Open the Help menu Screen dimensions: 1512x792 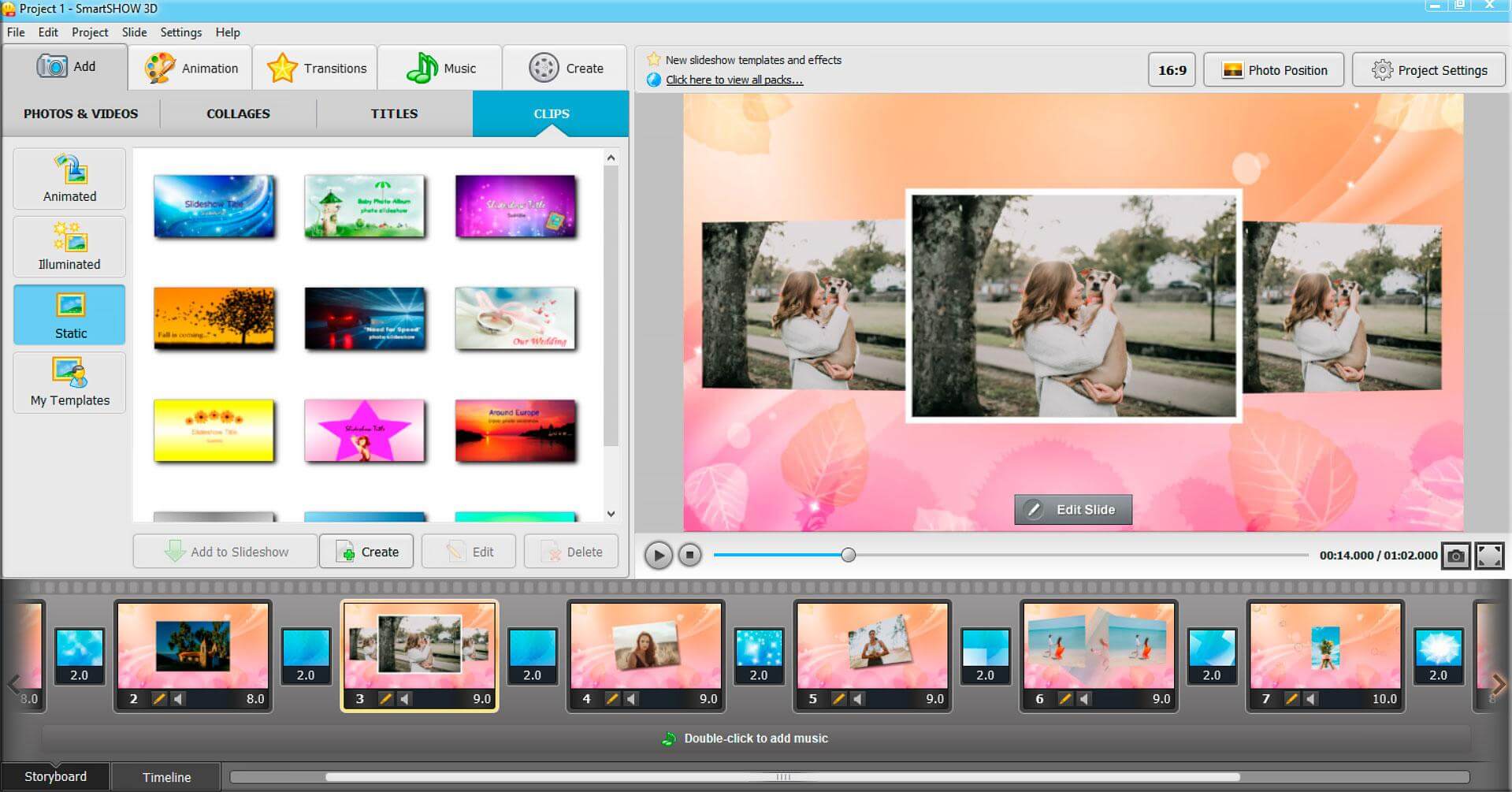click(x=228, y=32)
